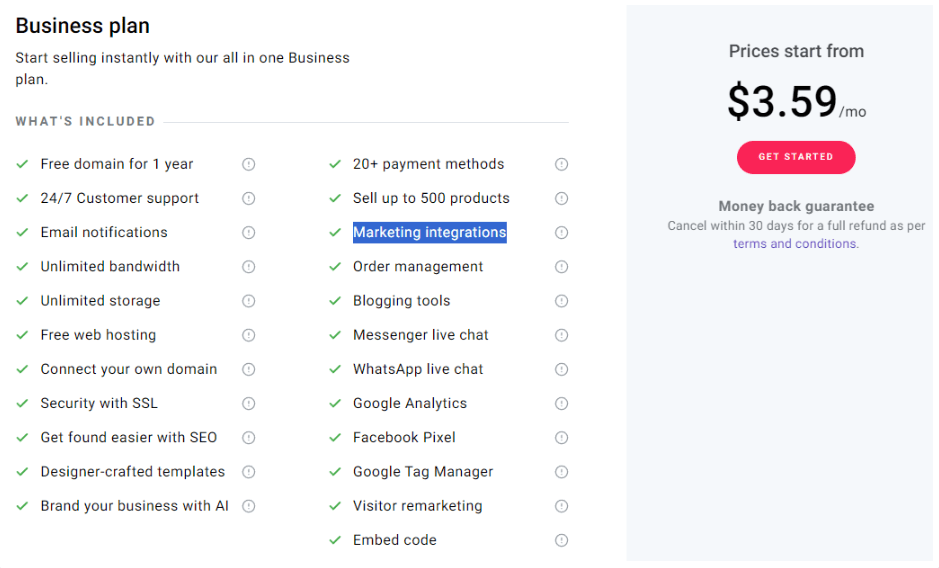939x568 pixels.
Task: Show info for Google Analytics feature
Action: coord(561,403)
